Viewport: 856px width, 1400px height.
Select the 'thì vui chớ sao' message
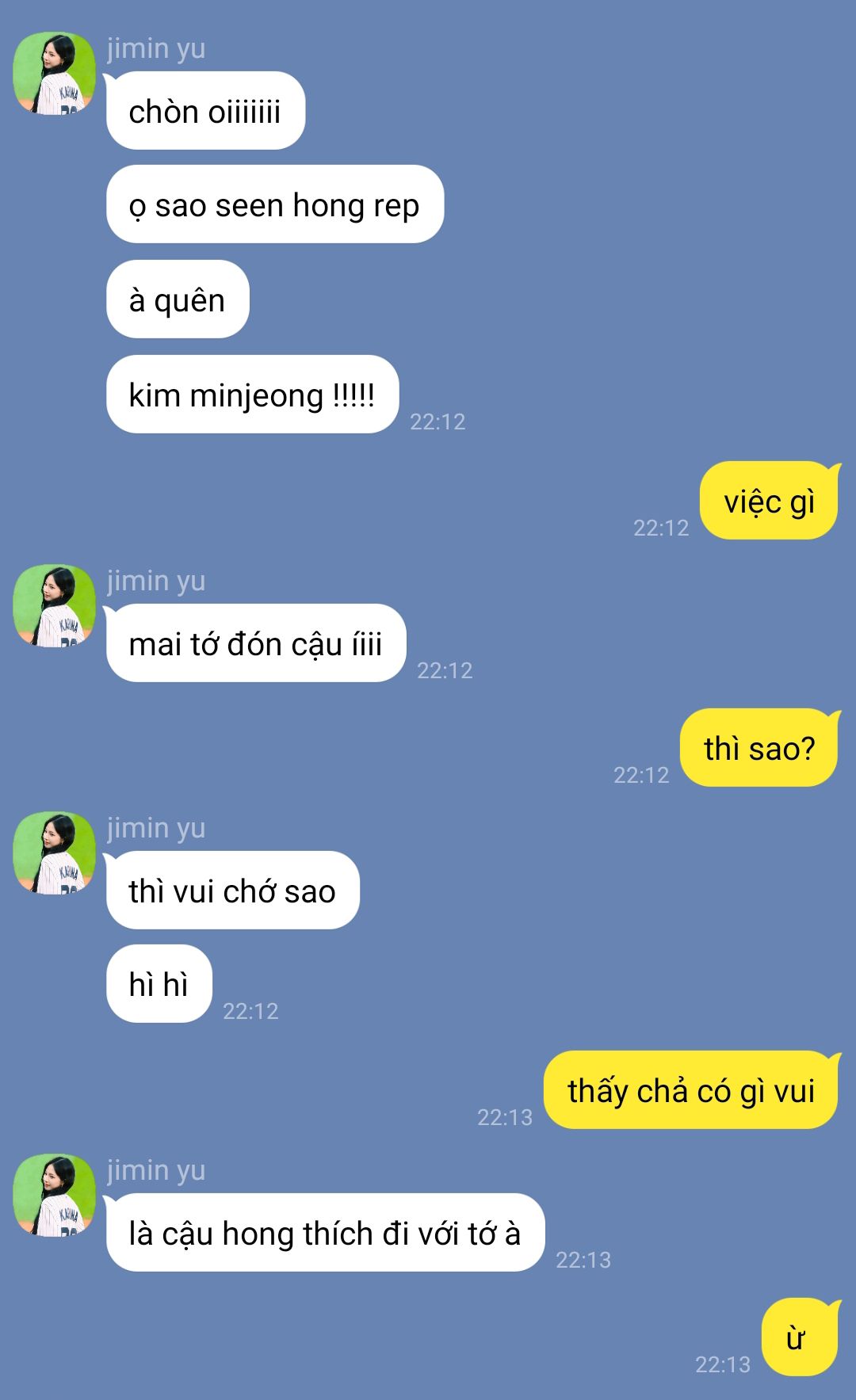click(x=232, y=891)
